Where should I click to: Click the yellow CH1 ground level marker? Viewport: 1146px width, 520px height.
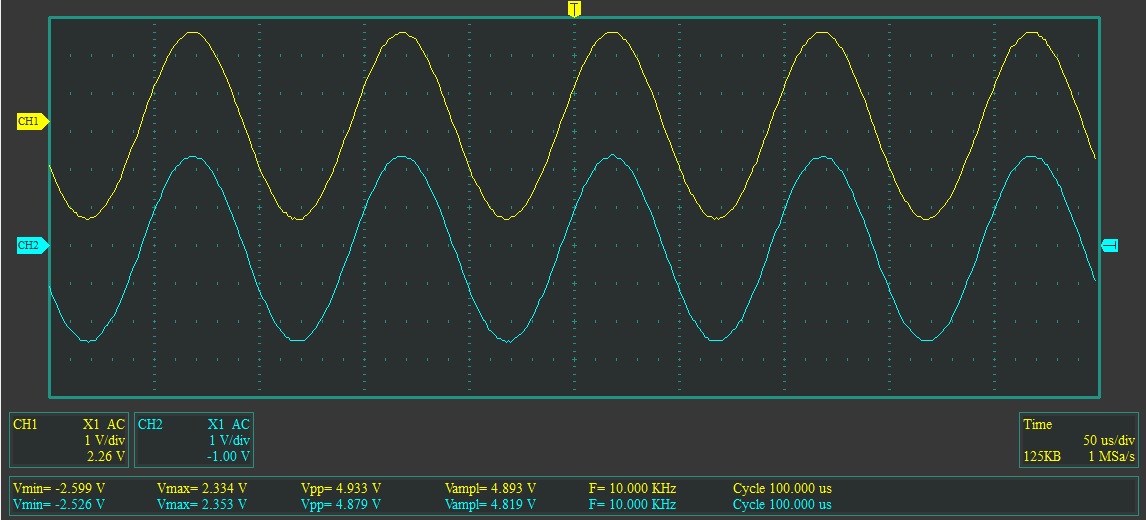point(32,122)
